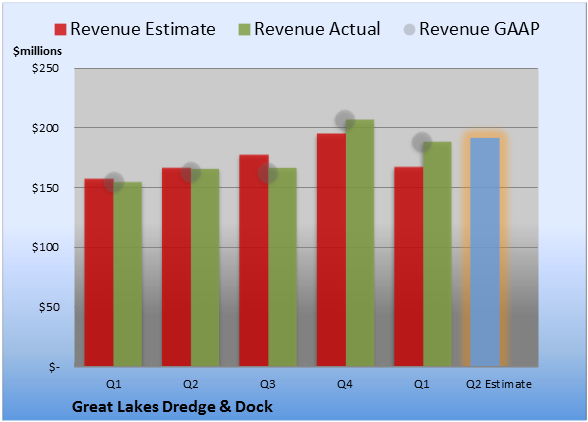
Task: Click the Q2 green actual bar
Action: 205,267
